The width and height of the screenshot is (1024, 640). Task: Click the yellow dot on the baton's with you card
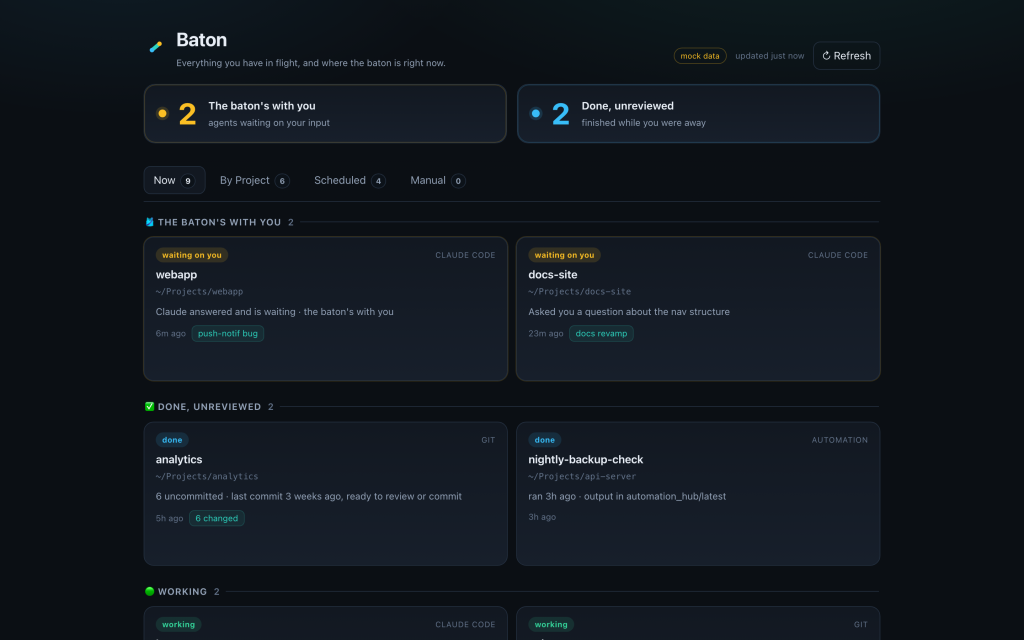tap(162, 114)
